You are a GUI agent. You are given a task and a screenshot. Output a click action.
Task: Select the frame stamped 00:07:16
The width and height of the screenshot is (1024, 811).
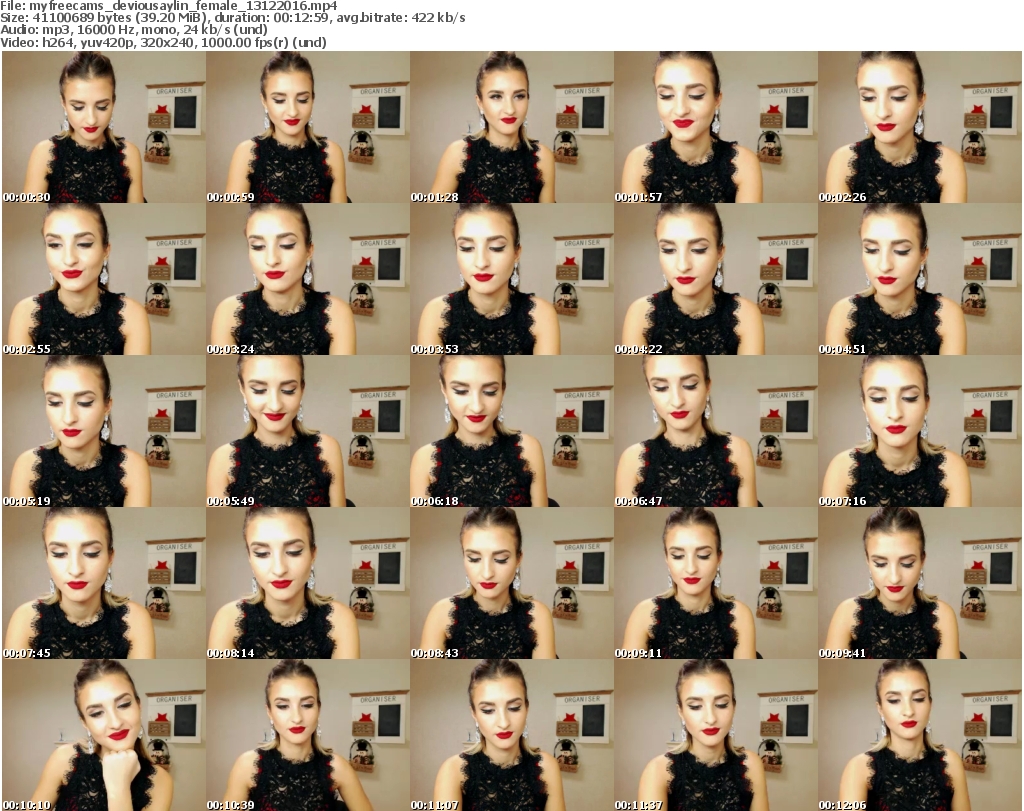pos(919,431)
